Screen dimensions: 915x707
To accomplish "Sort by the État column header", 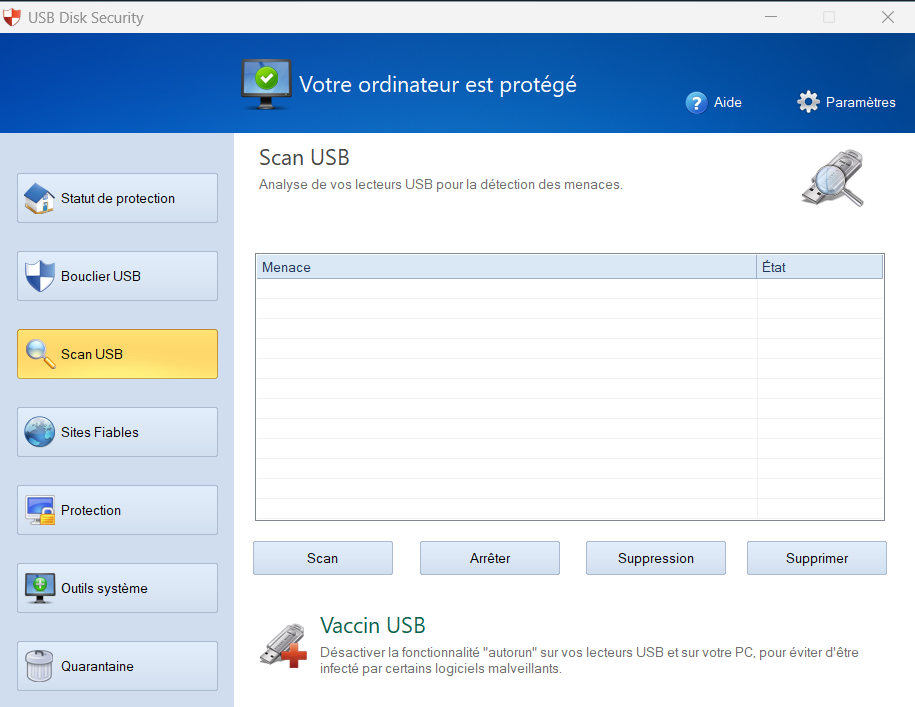I will pos(819,267).
